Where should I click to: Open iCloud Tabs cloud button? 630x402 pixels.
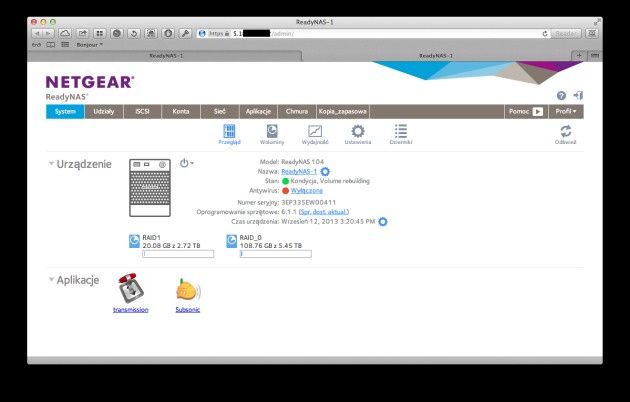pos(65,34)
